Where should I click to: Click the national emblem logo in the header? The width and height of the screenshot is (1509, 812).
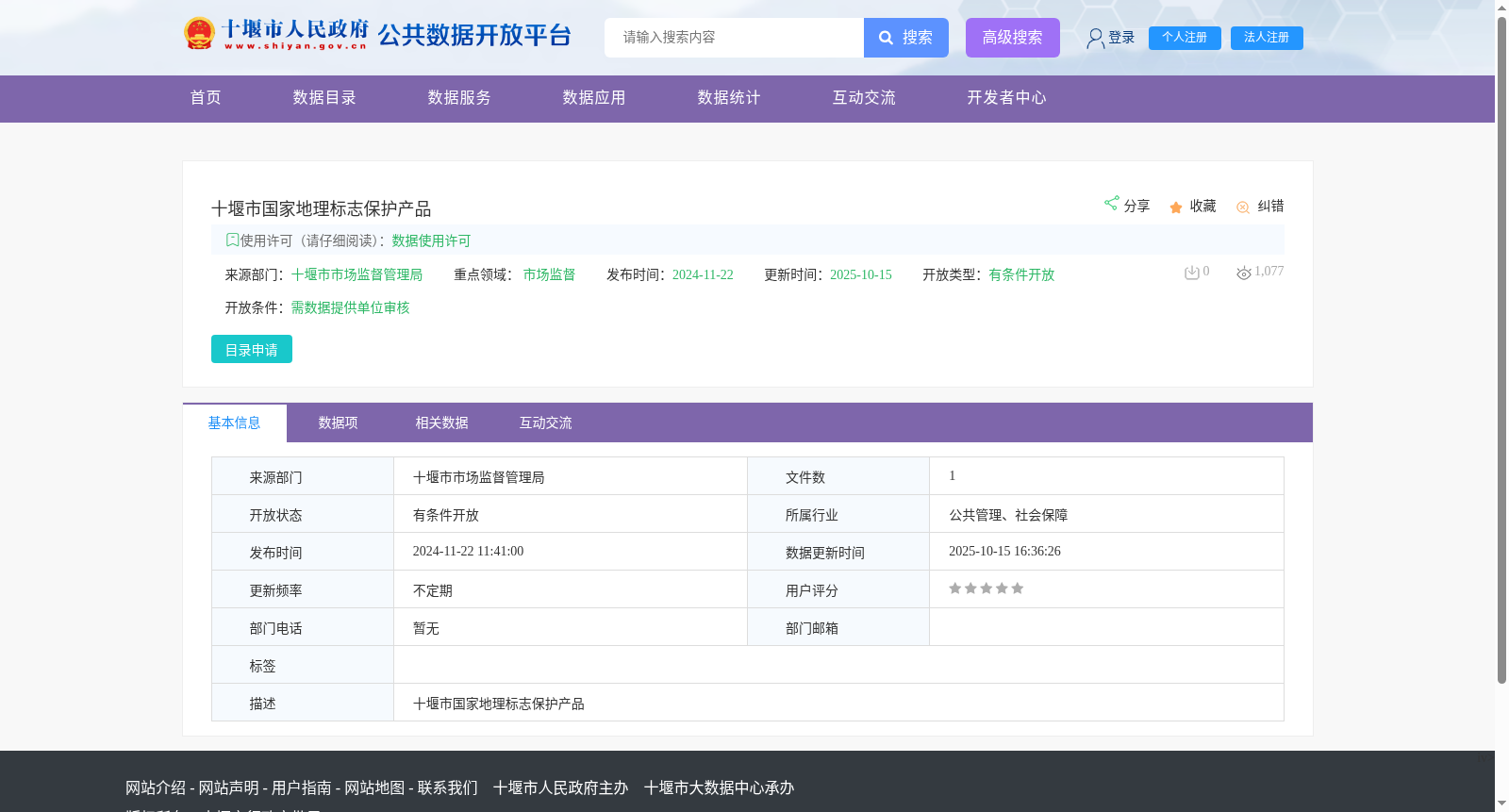point(199,34)
